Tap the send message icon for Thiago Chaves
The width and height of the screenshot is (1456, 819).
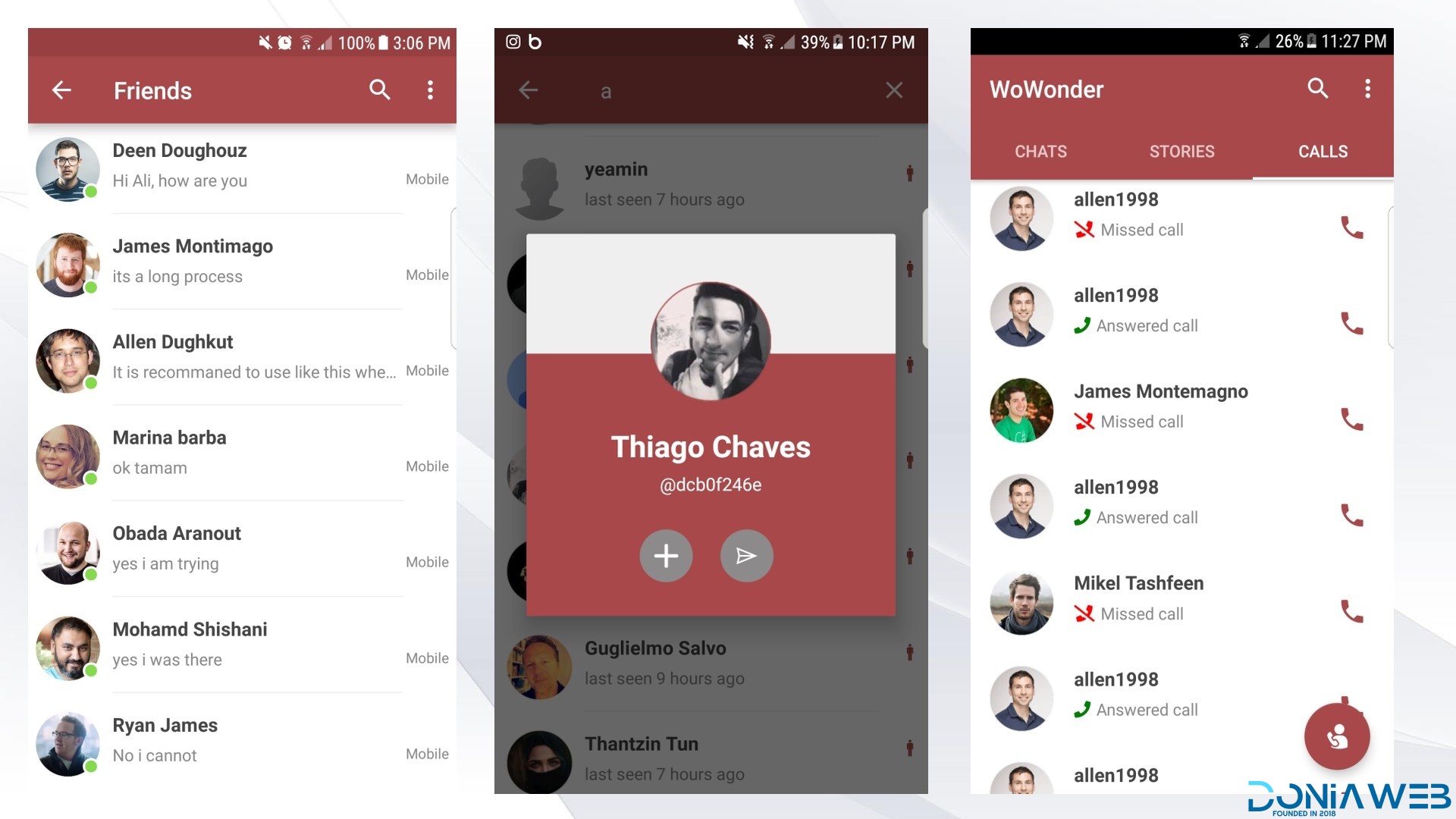746,556
